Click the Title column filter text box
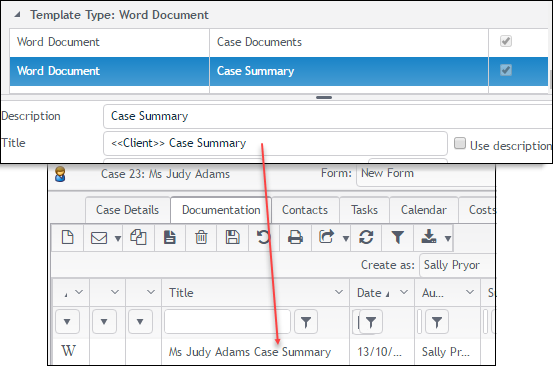The image size is (553, 366). (227, 322)
